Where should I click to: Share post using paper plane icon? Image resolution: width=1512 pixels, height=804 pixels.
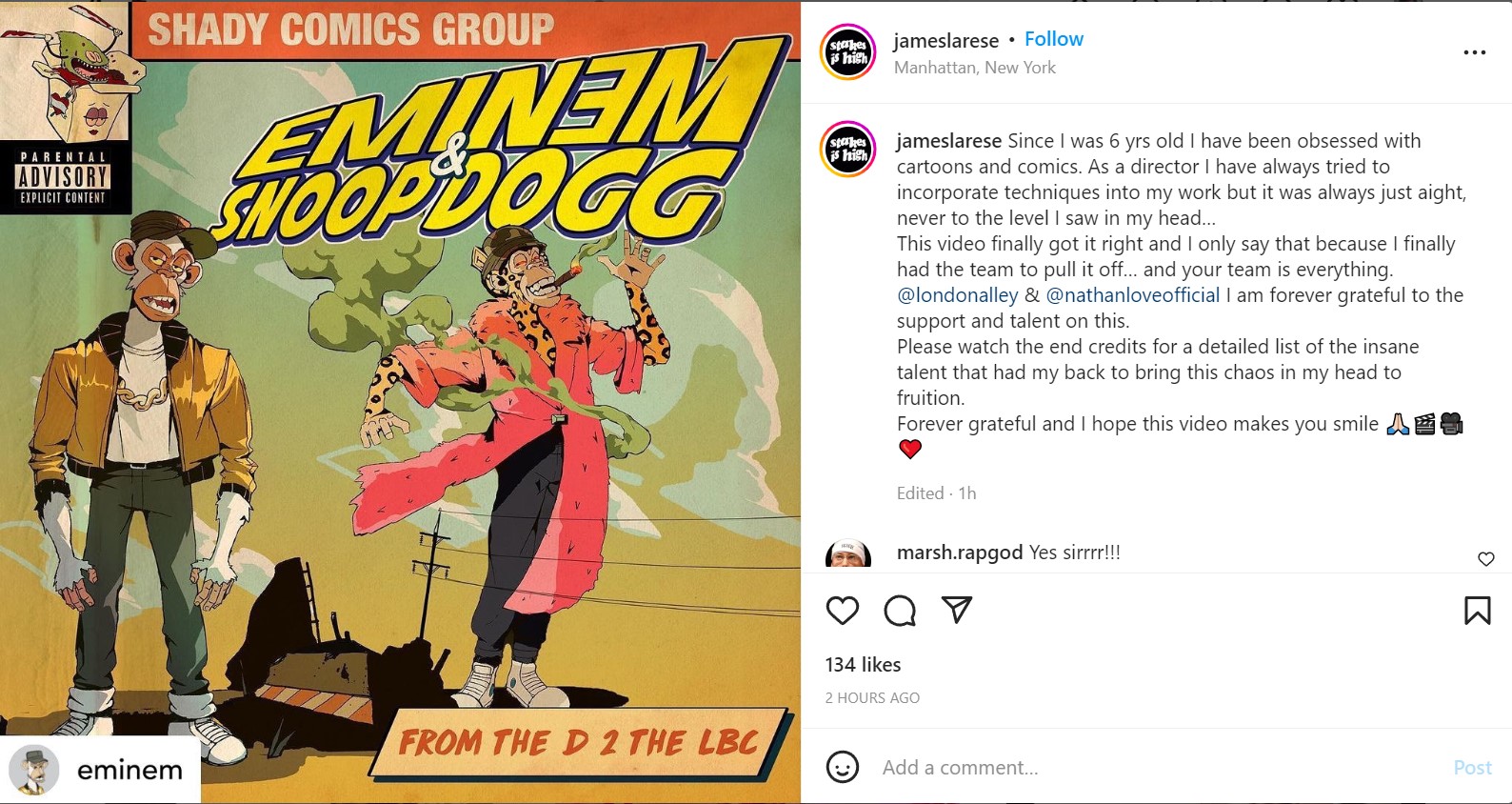(957, 610)
